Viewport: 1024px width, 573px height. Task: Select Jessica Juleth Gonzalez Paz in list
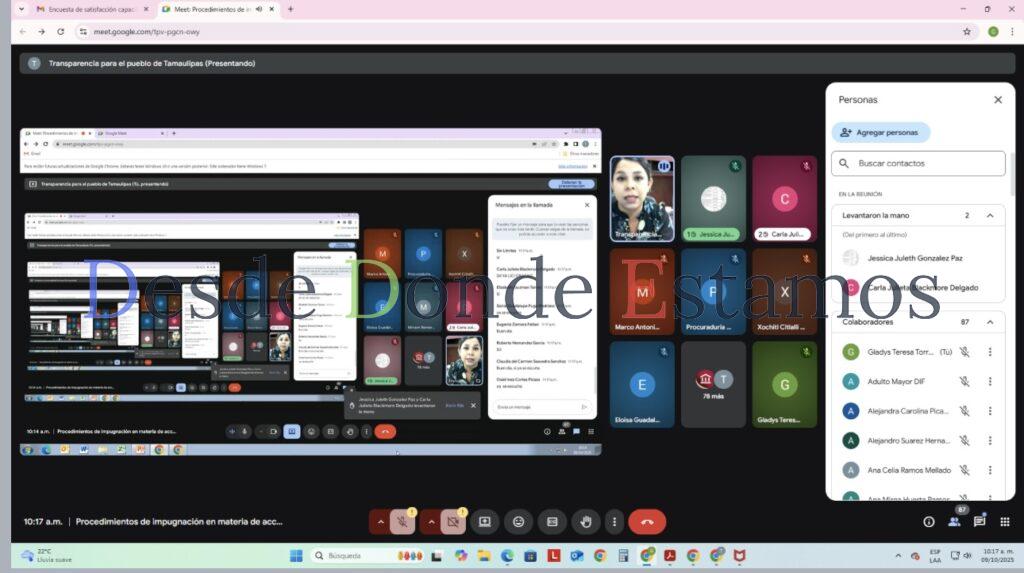(x=915, y=258)
